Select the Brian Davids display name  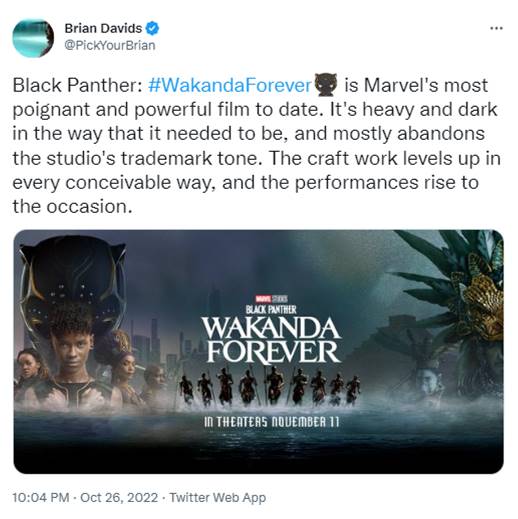[103, 28]
